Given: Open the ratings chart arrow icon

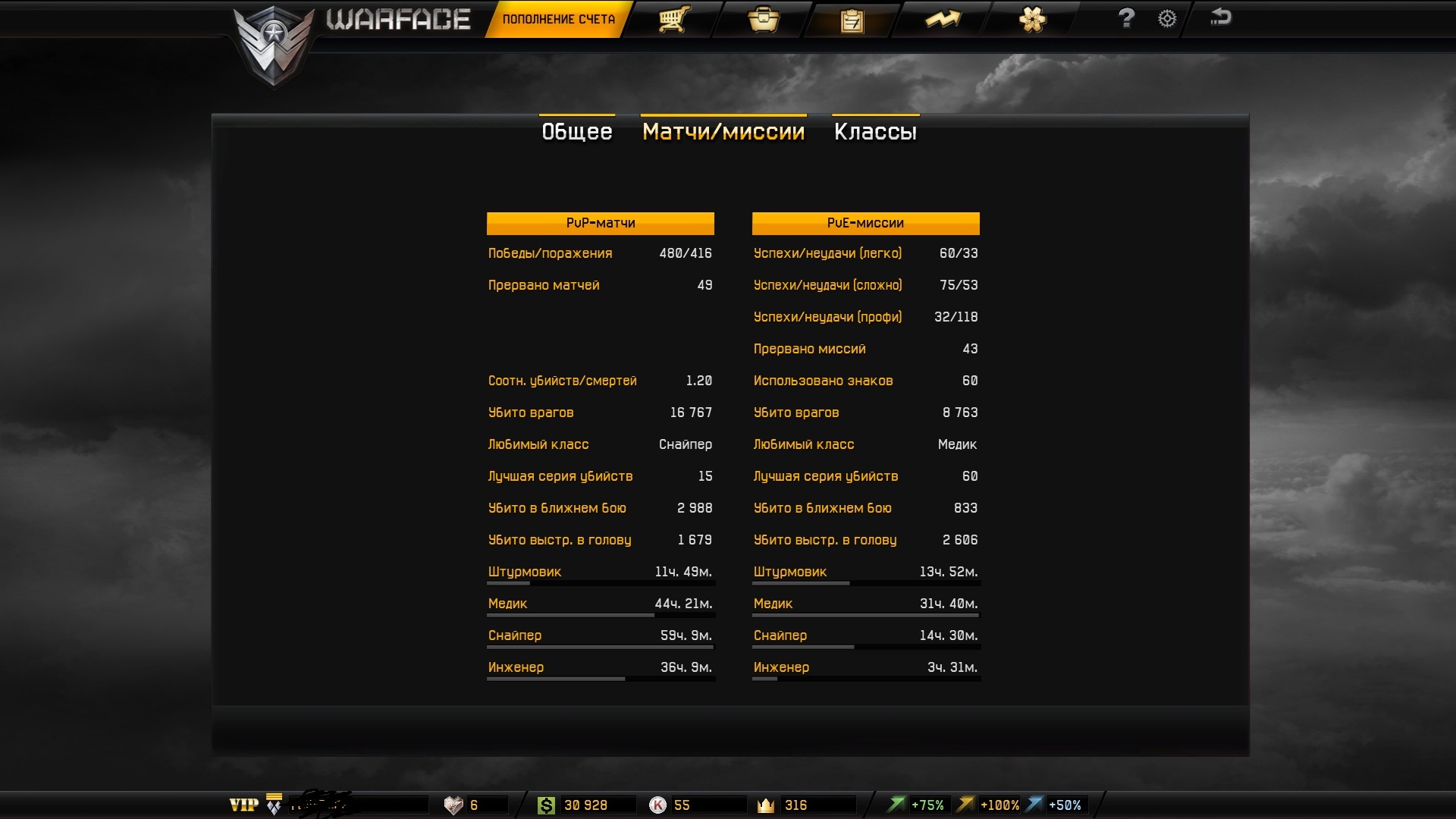Looking at the screenshot, I should pos(943,19).
